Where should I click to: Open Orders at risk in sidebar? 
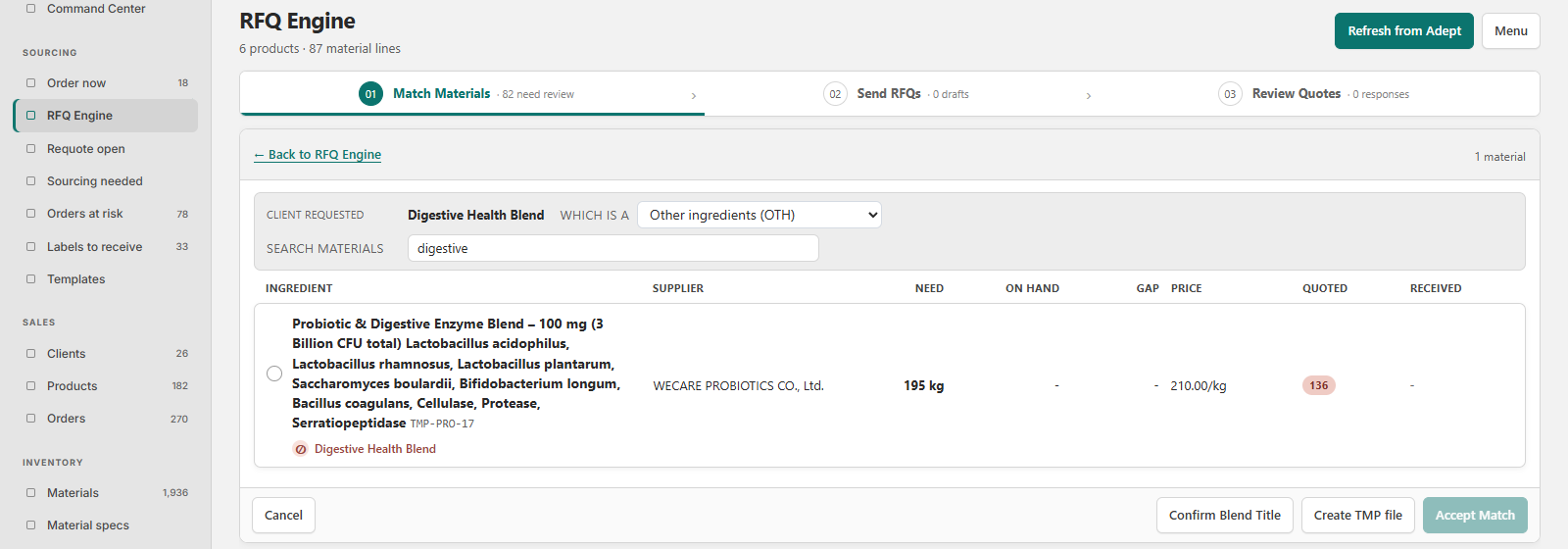point(105,214)
